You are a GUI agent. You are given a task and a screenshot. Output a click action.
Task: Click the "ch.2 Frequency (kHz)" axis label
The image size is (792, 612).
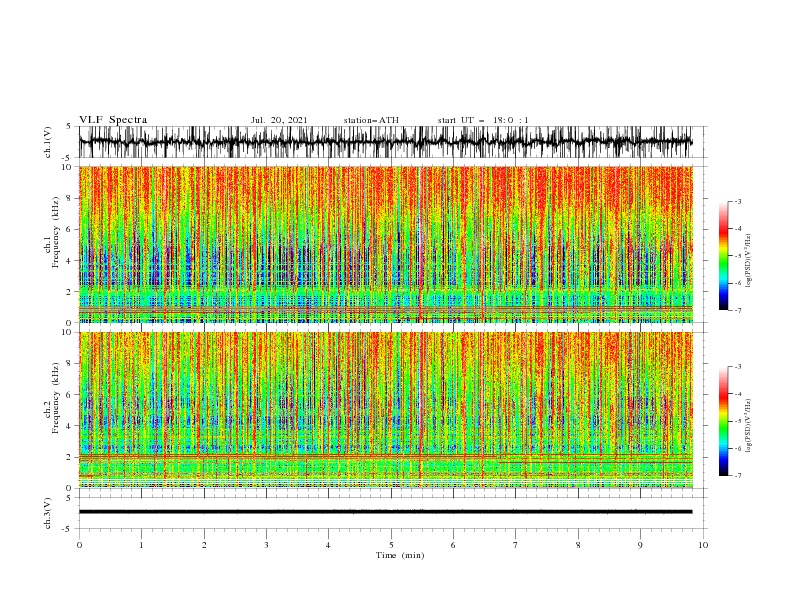click(52, 398)
